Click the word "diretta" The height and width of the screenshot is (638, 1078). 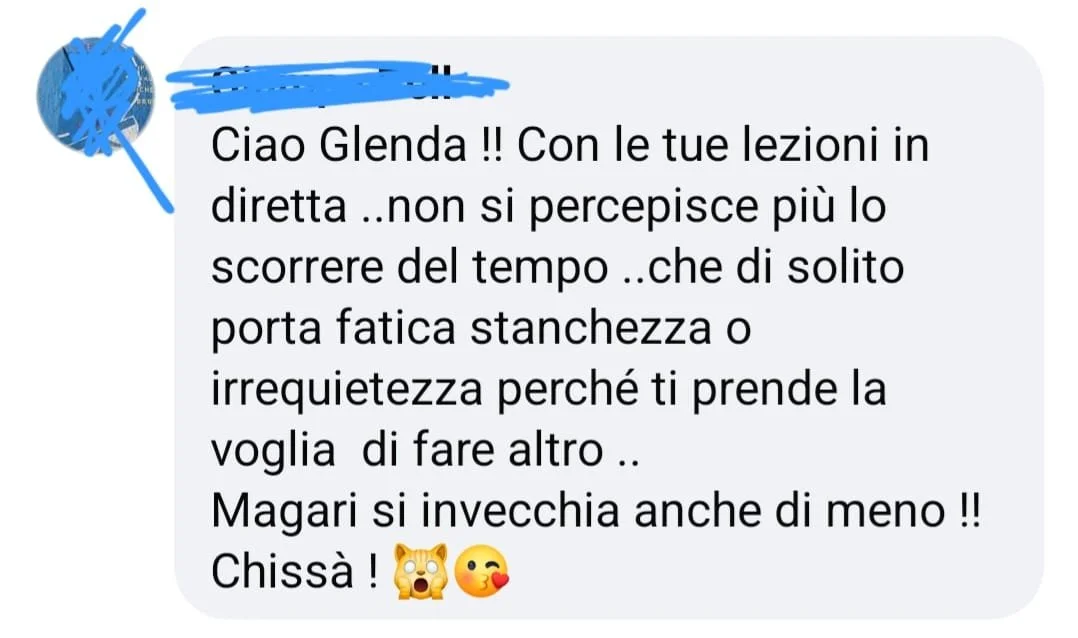[x=278, y=206]
